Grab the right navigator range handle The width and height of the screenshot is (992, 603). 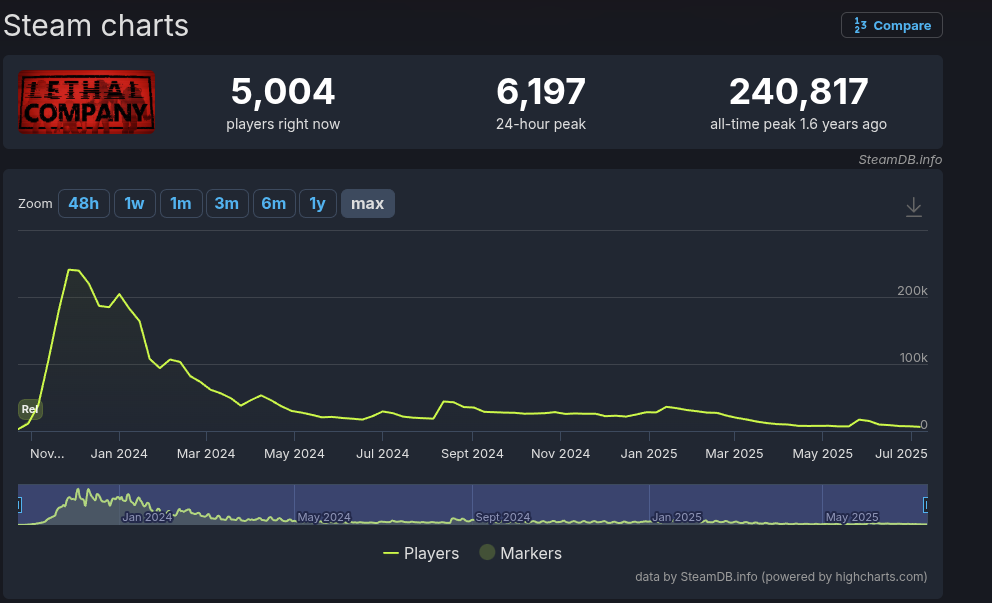tap(926, 504)
